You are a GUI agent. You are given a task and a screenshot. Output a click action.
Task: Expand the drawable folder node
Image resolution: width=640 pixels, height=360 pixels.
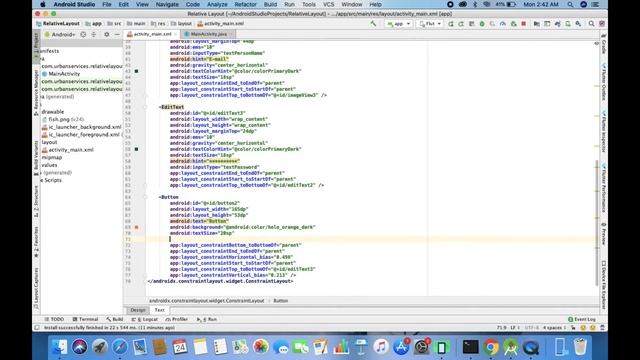click(x=52, y=112)
